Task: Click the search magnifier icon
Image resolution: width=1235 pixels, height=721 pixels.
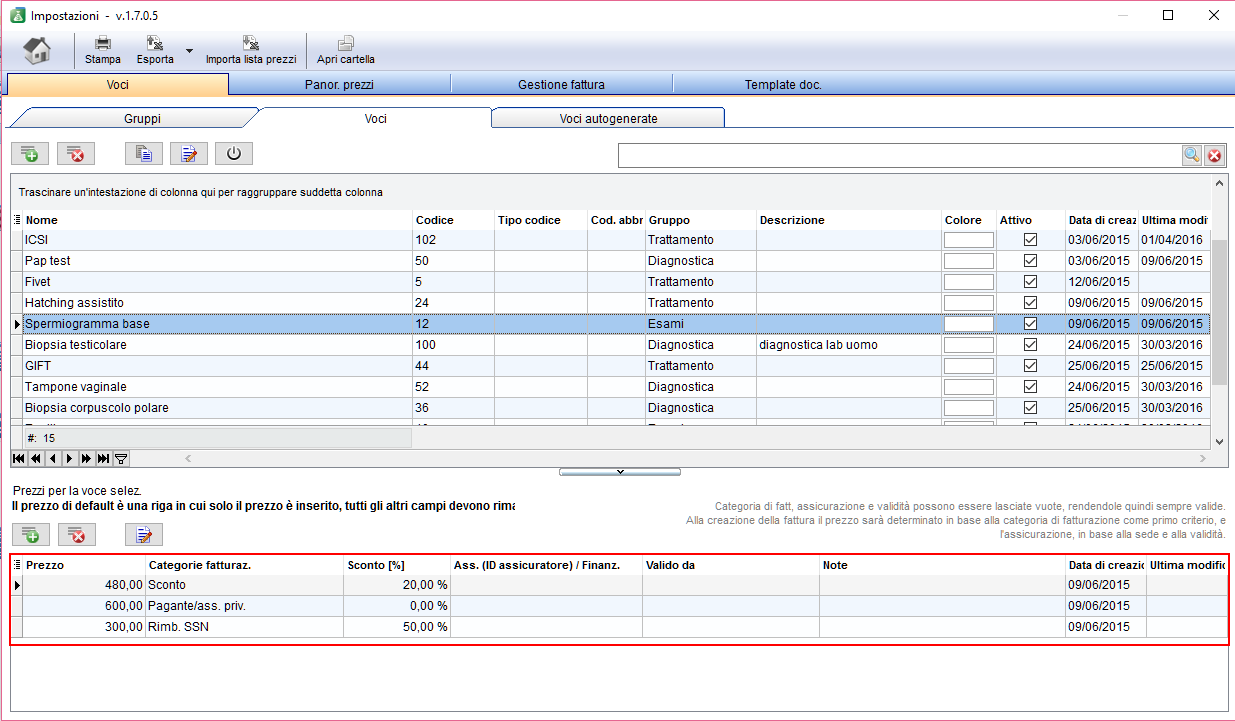Action: tap(1192, 155)
